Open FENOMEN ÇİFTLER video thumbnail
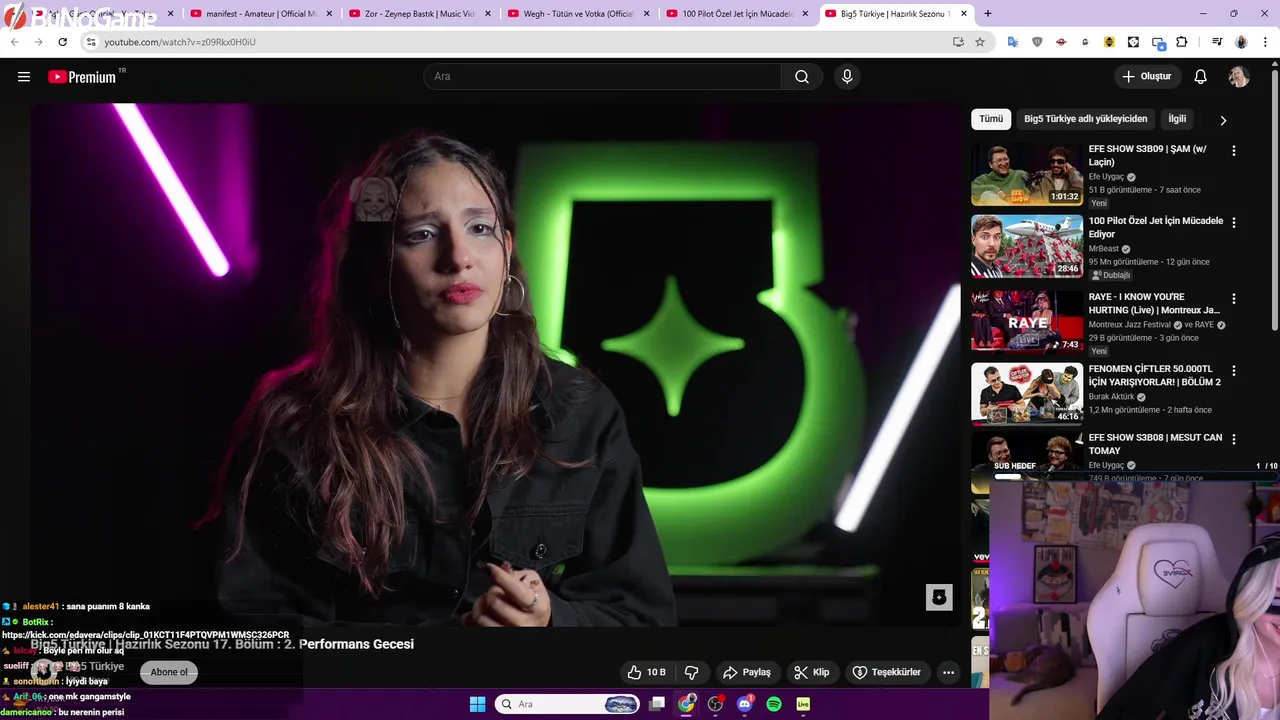Image resolution: width=1280 pixels, height=720 pixels. (1027, 394)
